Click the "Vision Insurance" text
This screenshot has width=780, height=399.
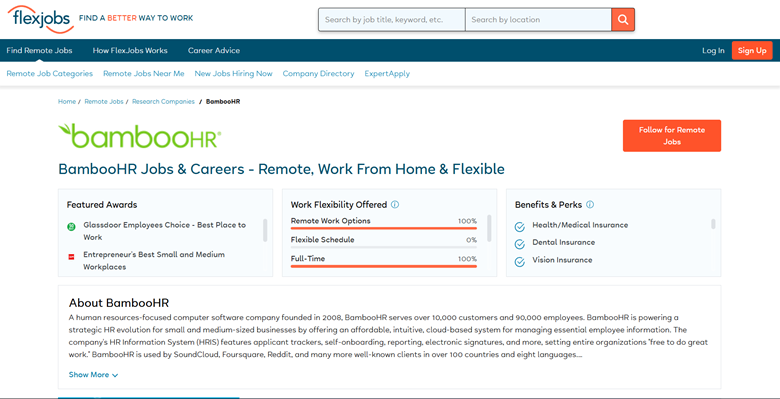pos(562,260)
